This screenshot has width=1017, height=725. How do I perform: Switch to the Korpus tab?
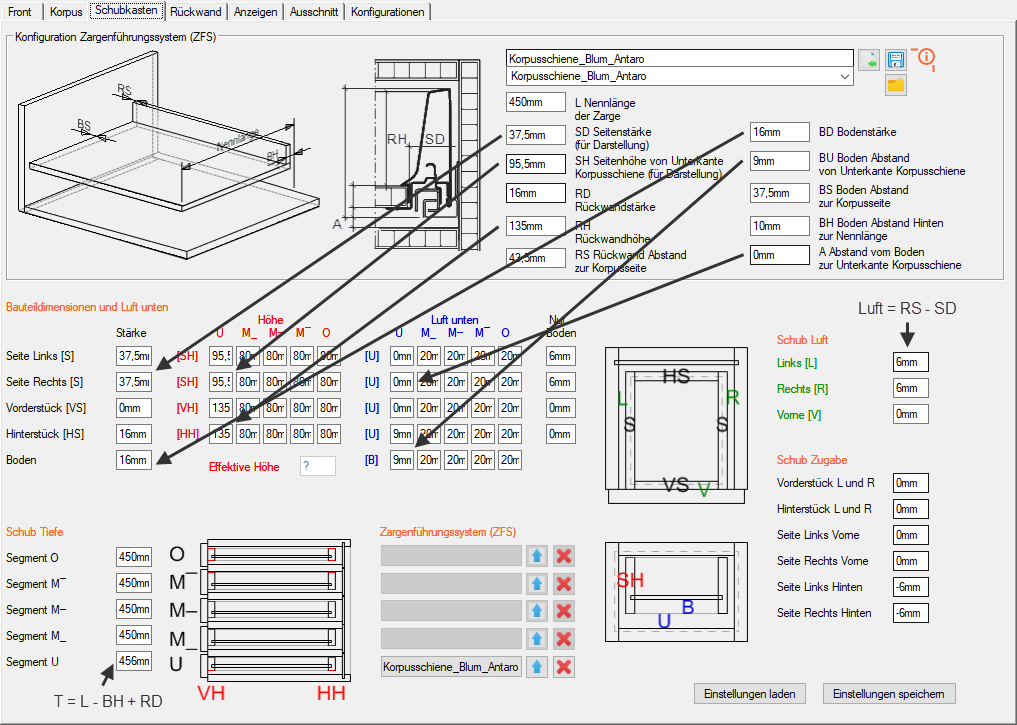point(66,12)
